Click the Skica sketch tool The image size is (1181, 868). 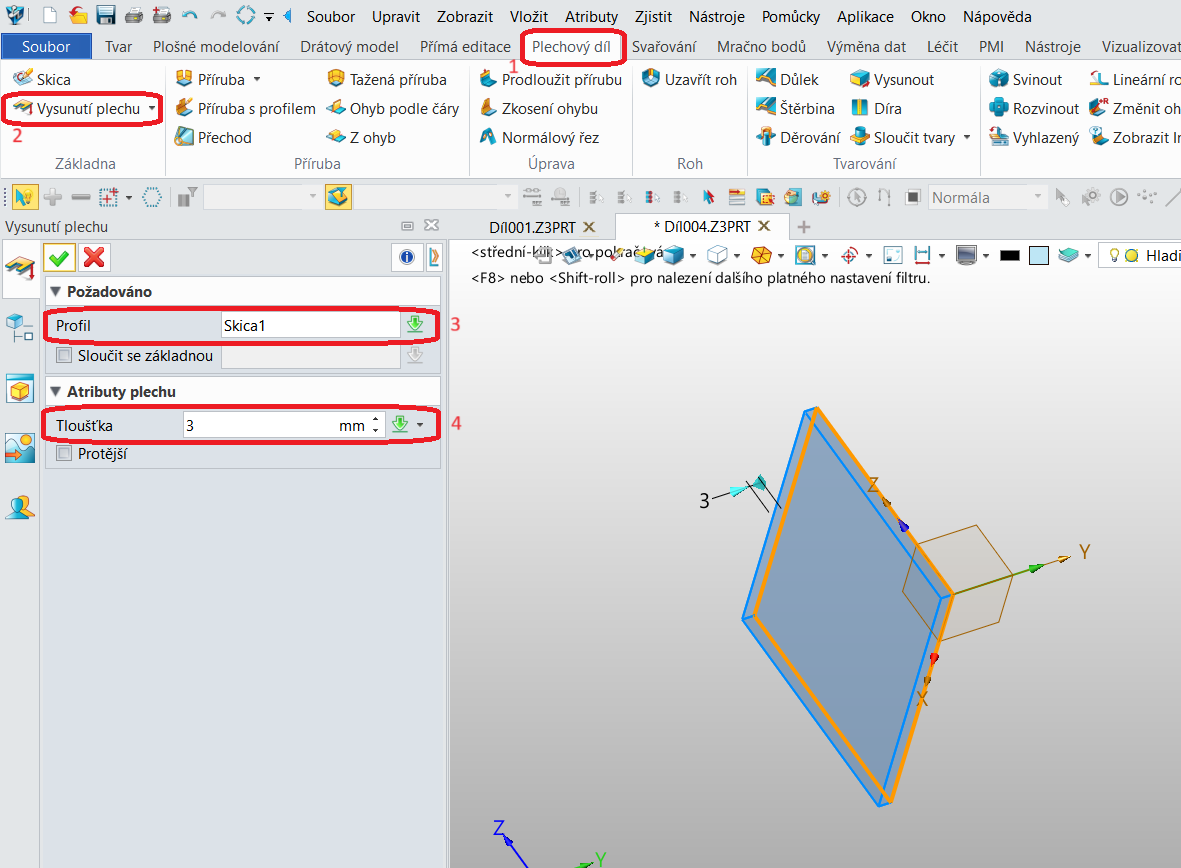click(x=42, y=79)
